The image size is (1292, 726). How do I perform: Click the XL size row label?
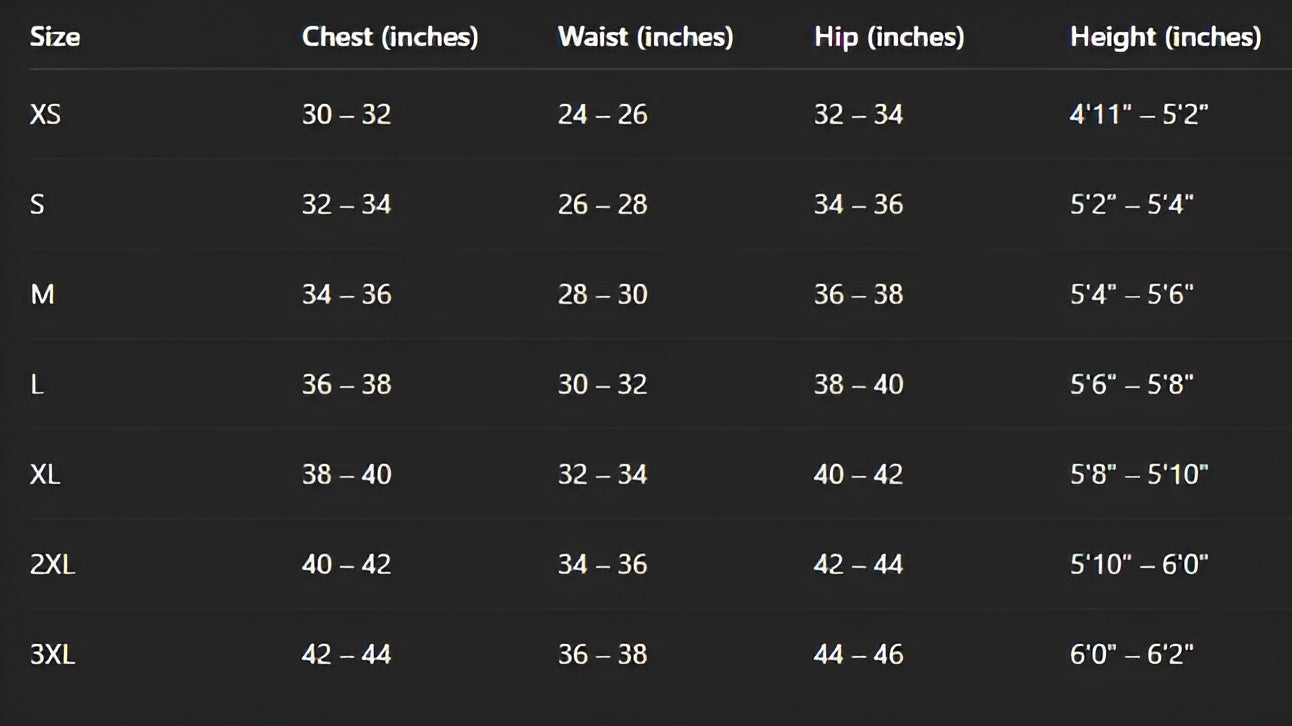(x=45, y=475)
